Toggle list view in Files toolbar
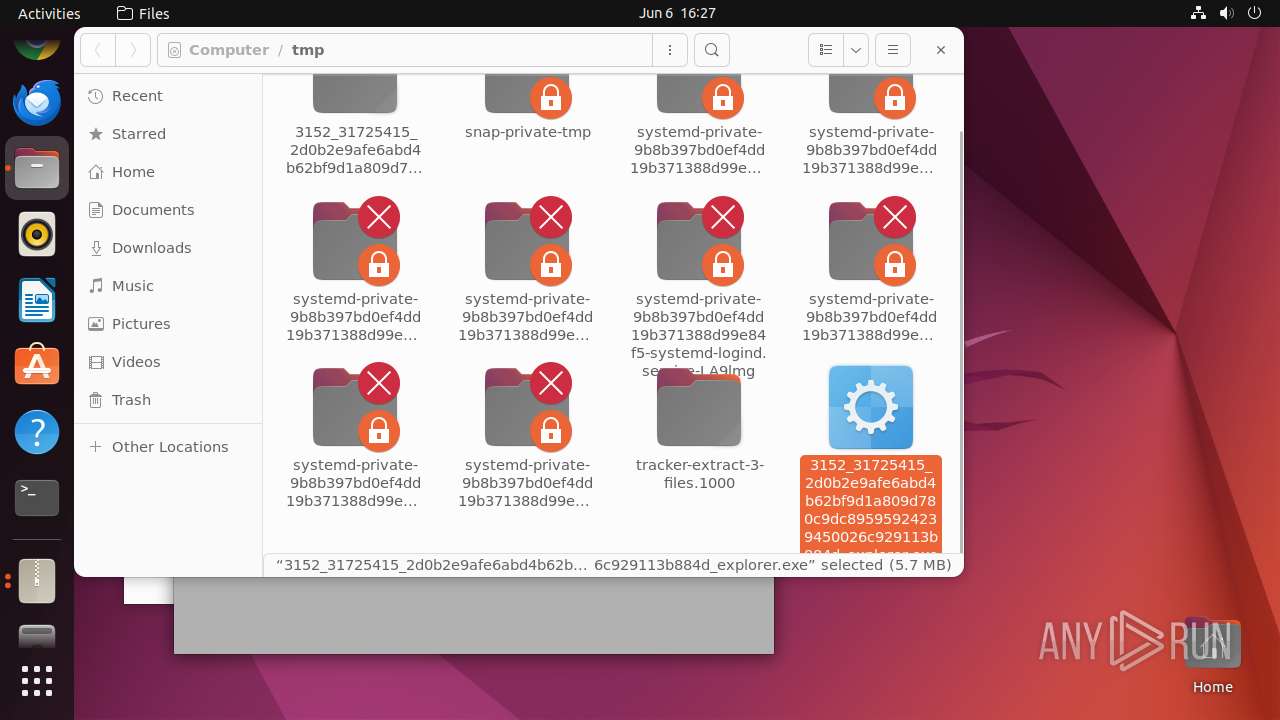This screenshot has height=720, width=1280. (825, 50)
